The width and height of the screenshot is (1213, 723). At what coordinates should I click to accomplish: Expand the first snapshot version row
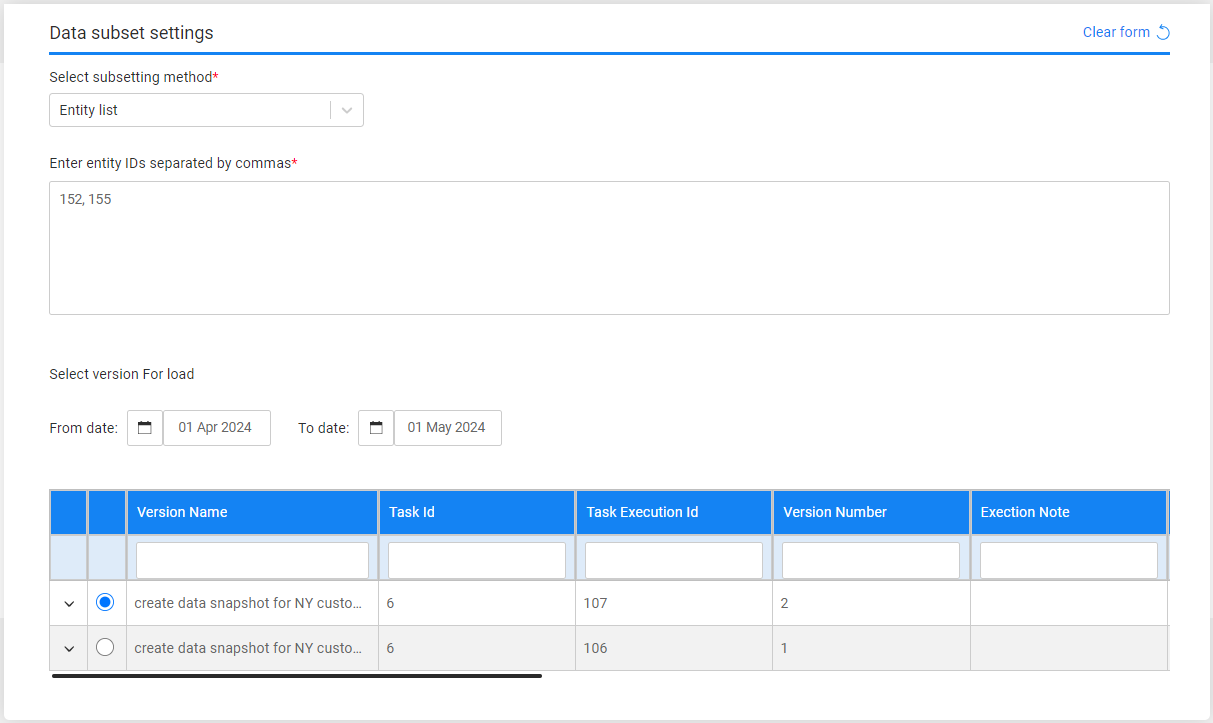tap(68, 602)
